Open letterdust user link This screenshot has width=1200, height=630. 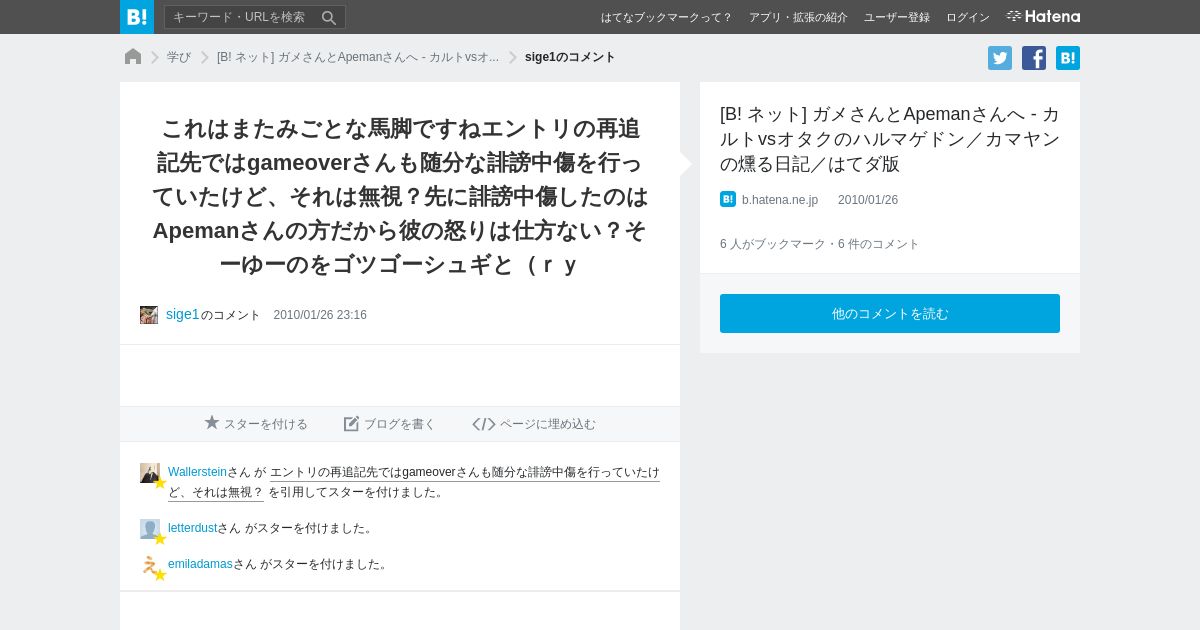[x=193, y=528]
